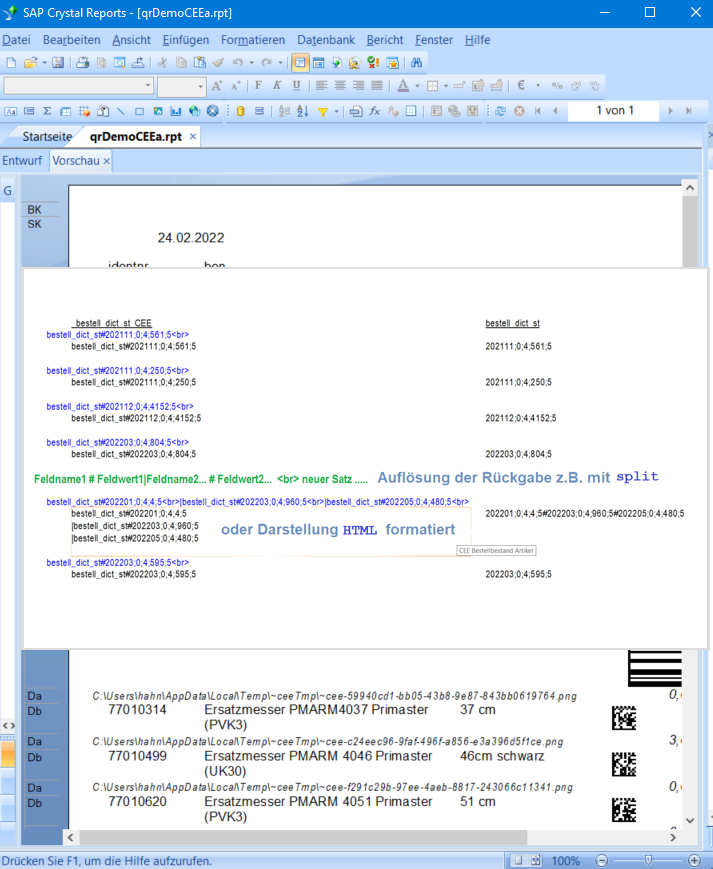The image size is (713, 869).
Task: Align text left
Action: pyautogui.click(x=321, y=85)
